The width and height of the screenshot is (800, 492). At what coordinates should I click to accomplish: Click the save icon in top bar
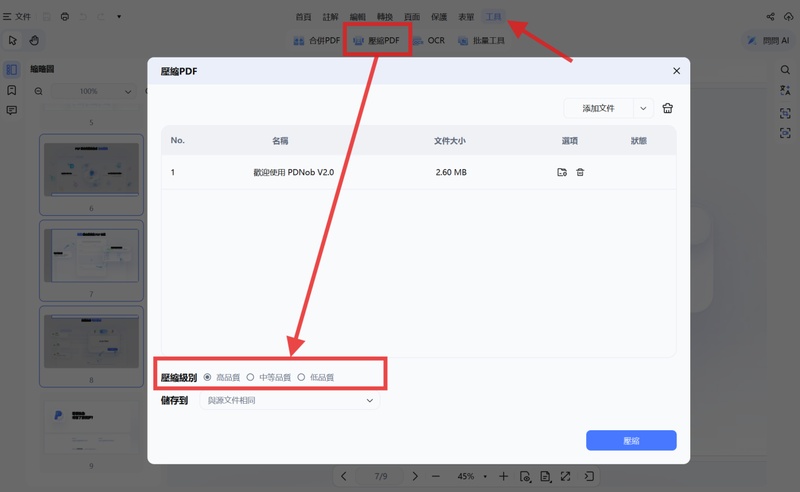coord(46,17)
